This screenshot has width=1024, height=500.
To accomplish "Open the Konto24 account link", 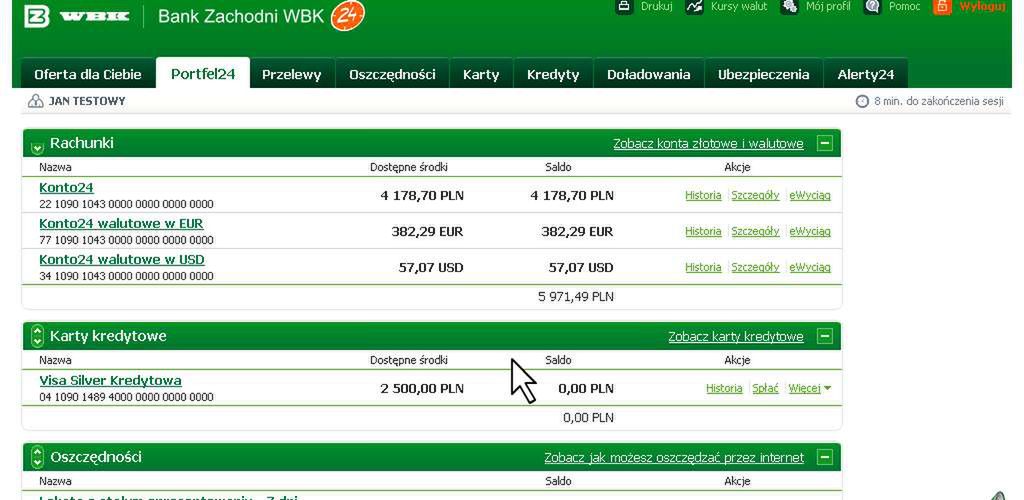I will click(x=66, y=188).
